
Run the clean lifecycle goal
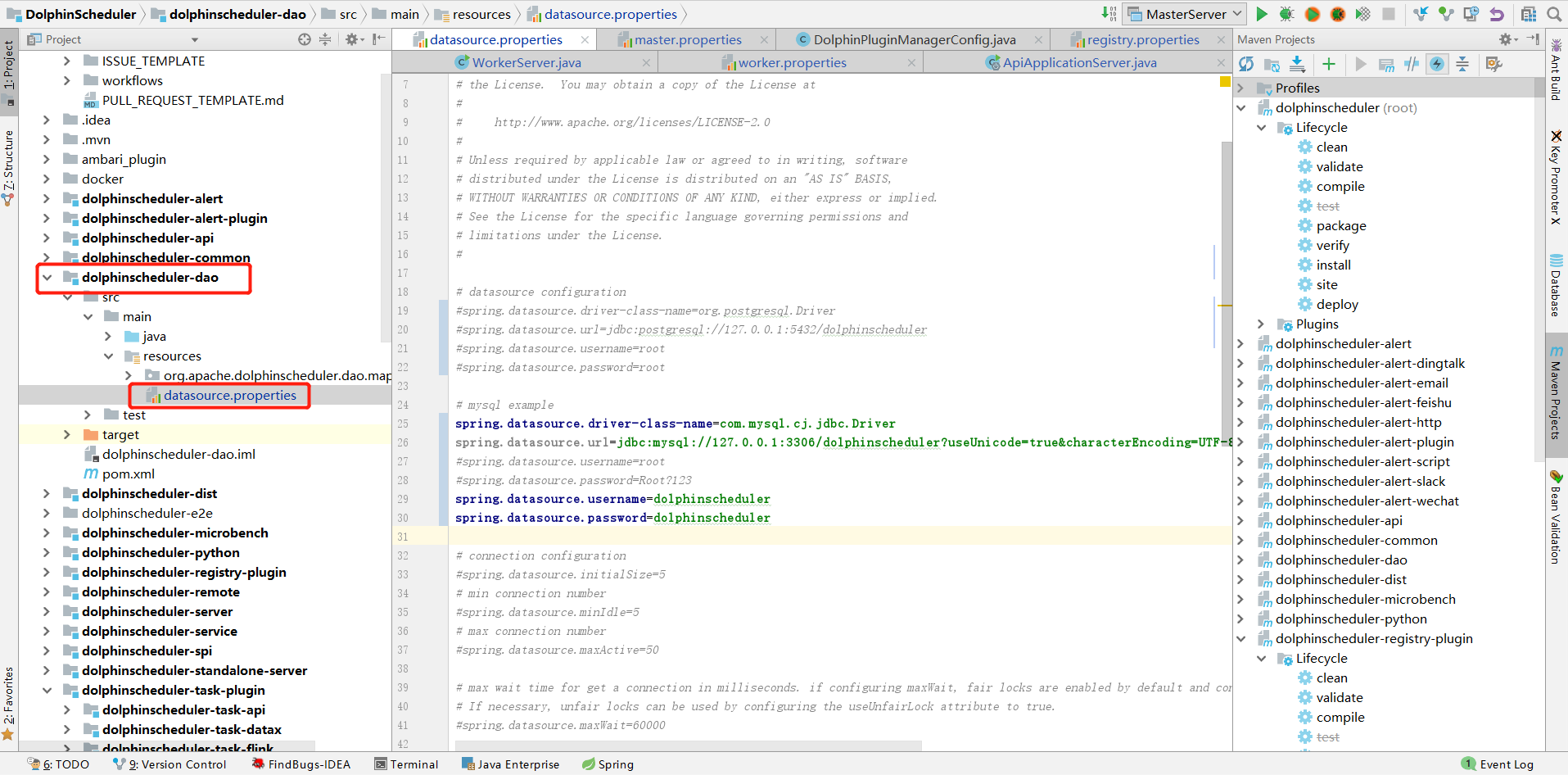pos(1333,147)
